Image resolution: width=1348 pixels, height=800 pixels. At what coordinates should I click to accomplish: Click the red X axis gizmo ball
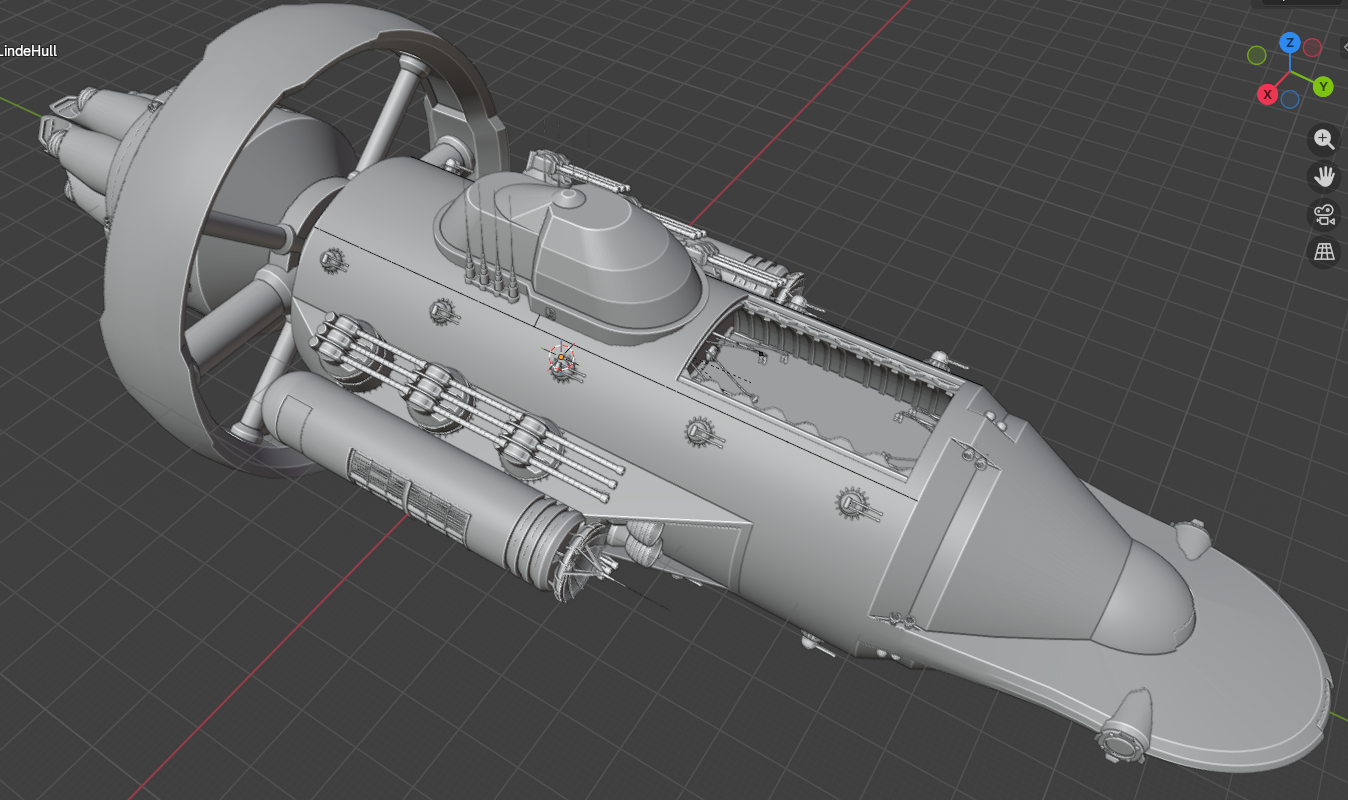1267,95
